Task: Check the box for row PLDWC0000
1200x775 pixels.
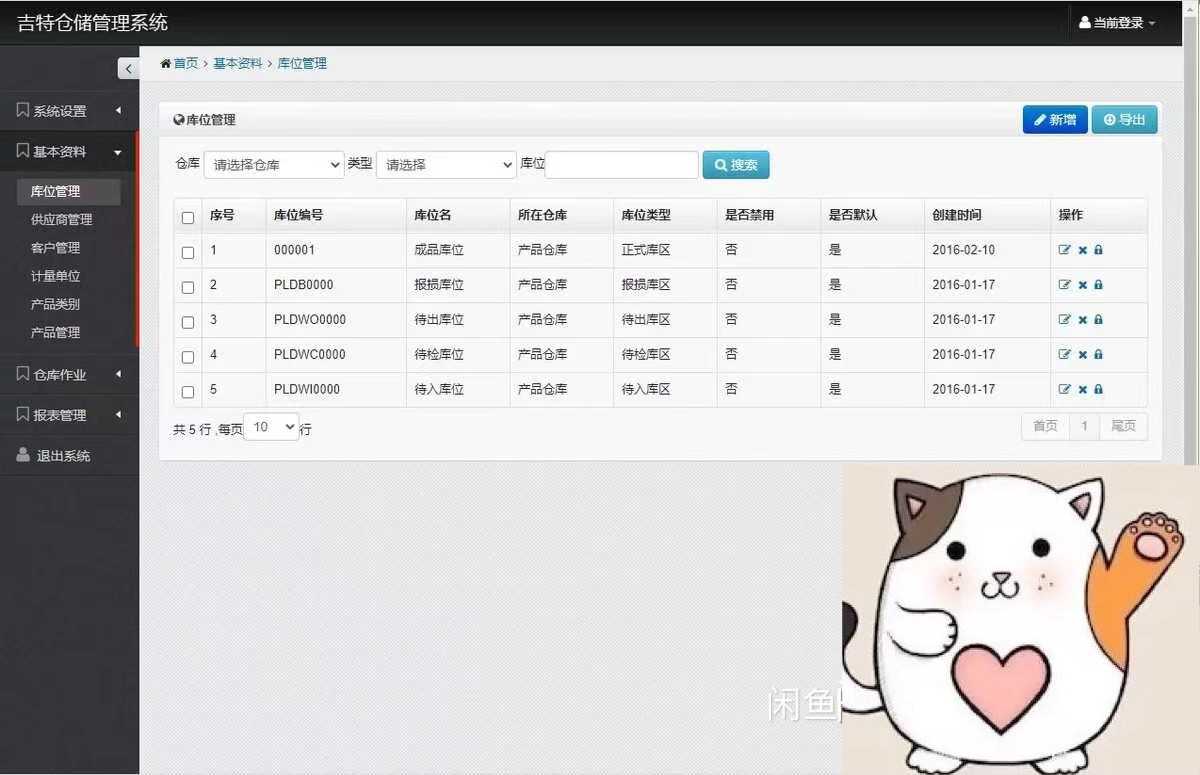Action: click(x=188, y=357)
